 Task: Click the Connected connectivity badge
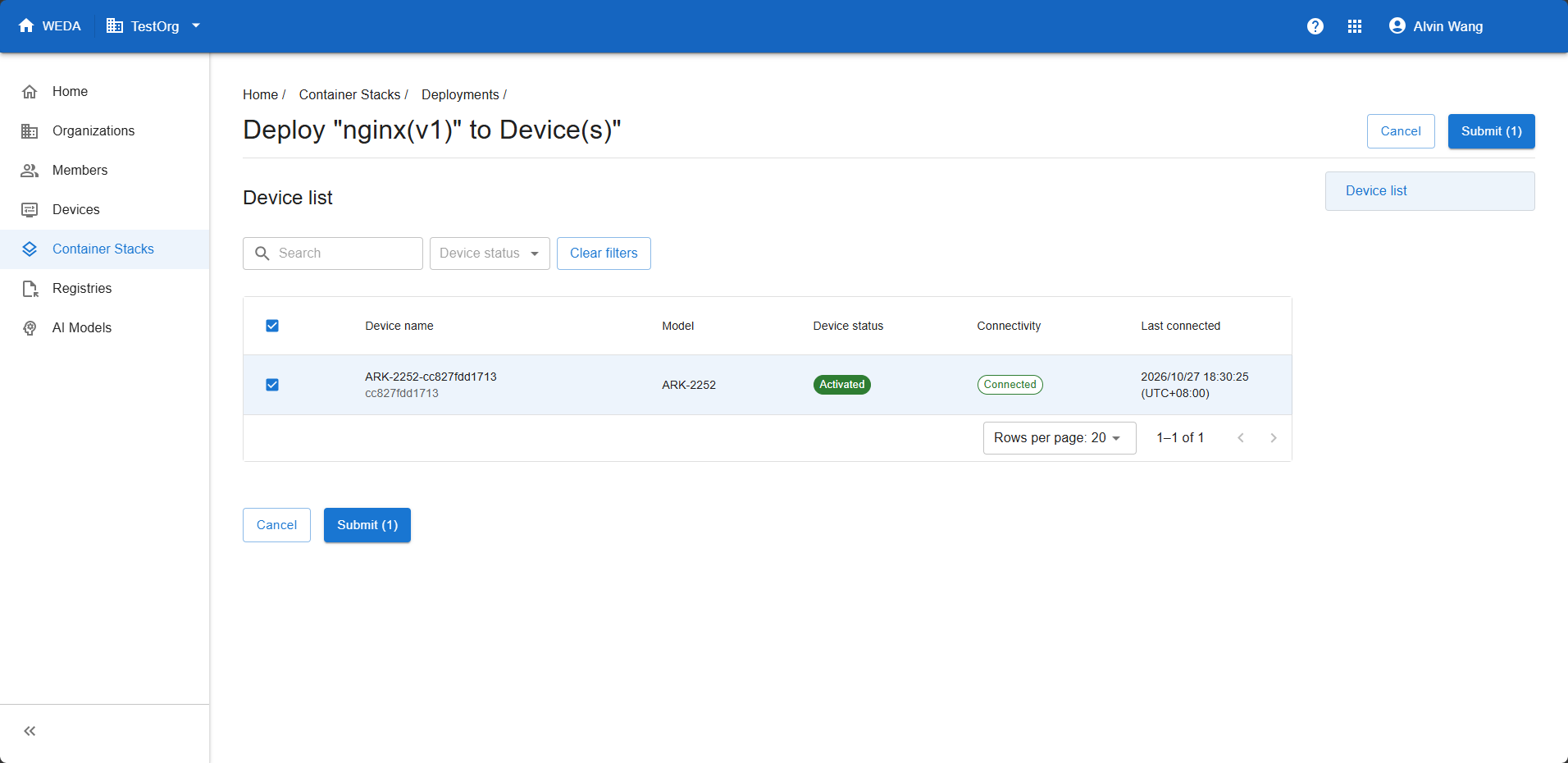[x=1010, y=385]
